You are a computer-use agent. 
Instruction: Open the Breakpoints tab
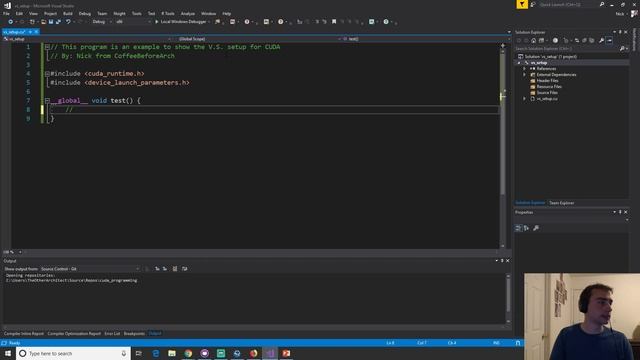[x=134, y=334]
